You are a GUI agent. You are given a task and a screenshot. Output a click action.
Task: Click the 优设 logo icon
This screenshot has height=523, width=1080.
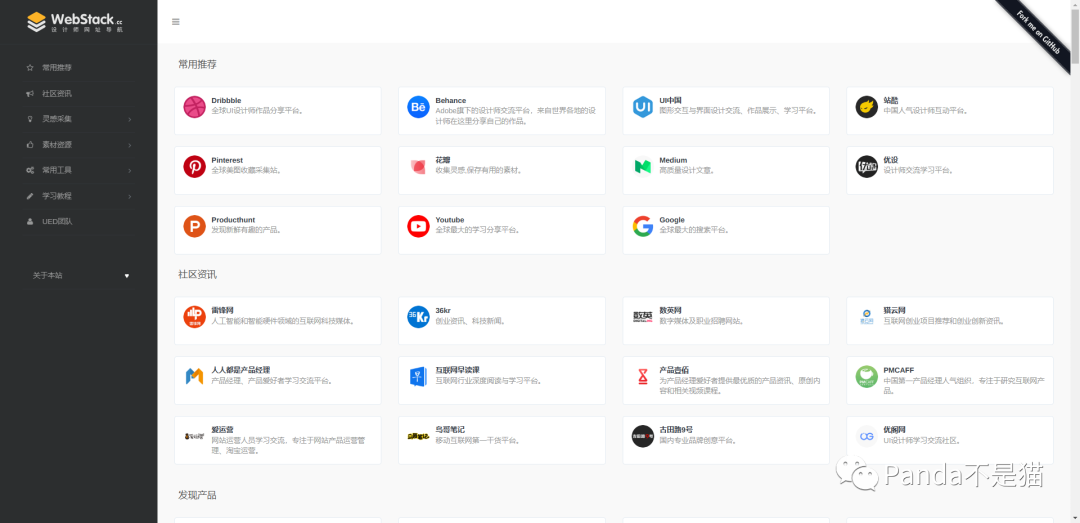866,167
